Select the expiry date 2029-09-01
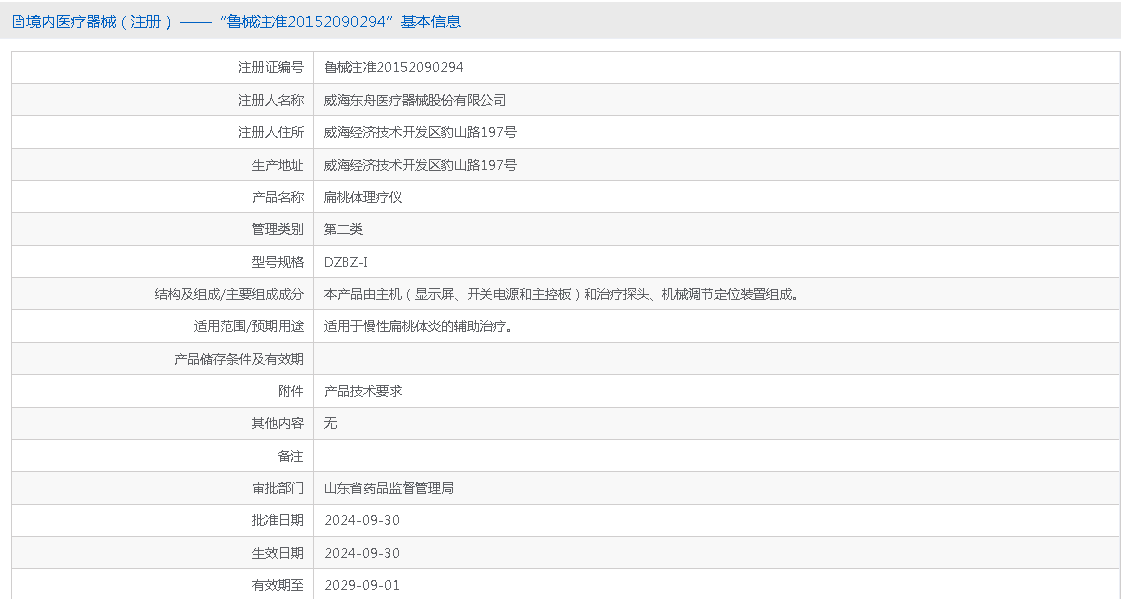Screen dimensions: 1121x599 pos(362,585)
